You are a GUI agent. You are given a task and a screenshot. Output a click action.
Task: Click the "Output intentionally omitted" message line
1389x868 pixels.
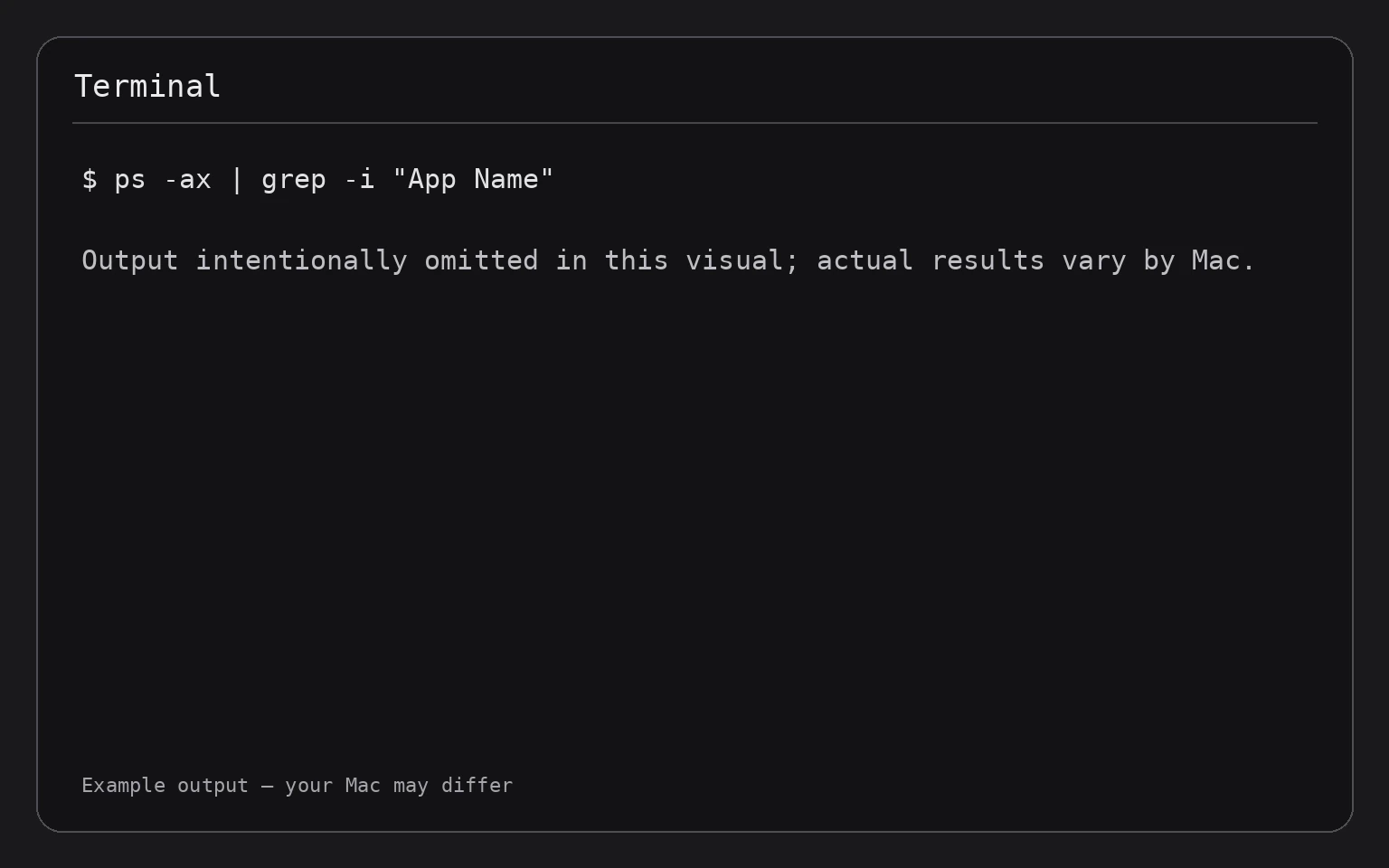668,260
